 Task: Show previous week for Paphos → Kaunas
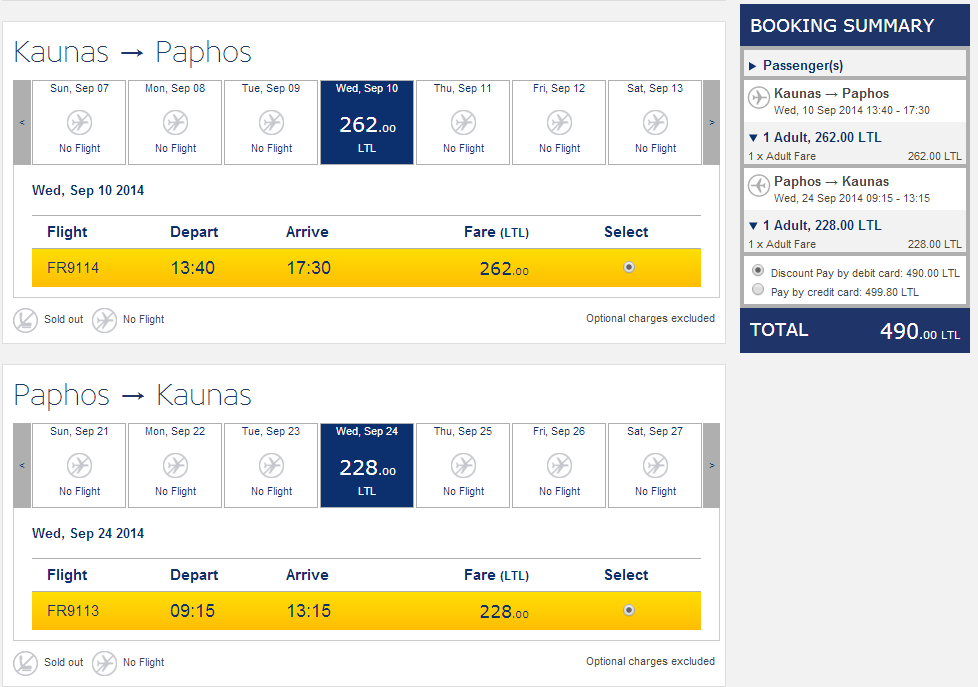23,466
